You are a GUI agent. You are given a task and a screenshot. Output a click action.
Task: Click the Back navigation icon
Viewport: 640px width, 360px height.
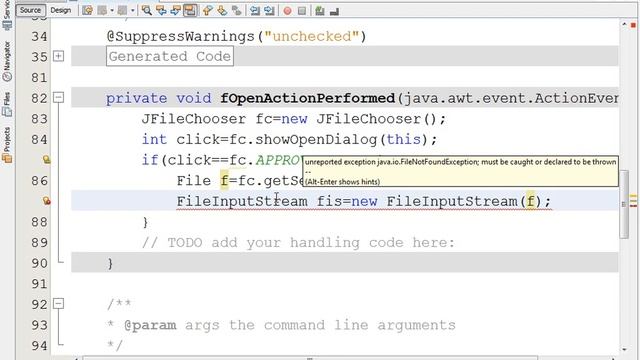(102, 11)
